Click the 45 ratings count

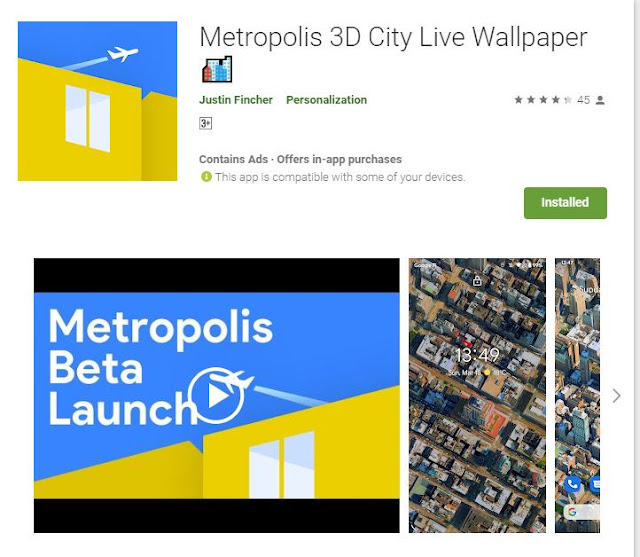tap(583, 100)
